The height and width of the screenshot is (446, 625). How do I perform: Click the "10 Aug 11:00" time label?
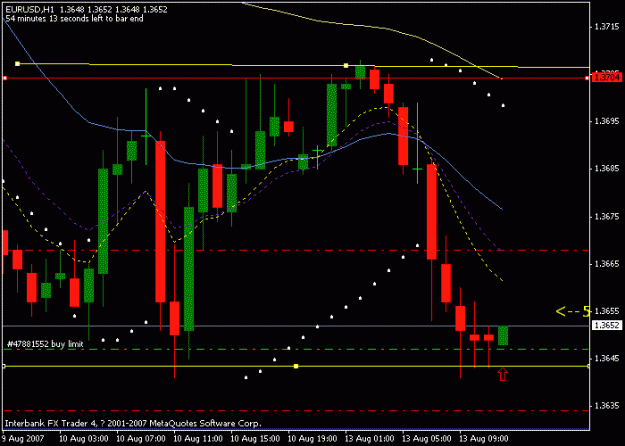coord(199,438)
